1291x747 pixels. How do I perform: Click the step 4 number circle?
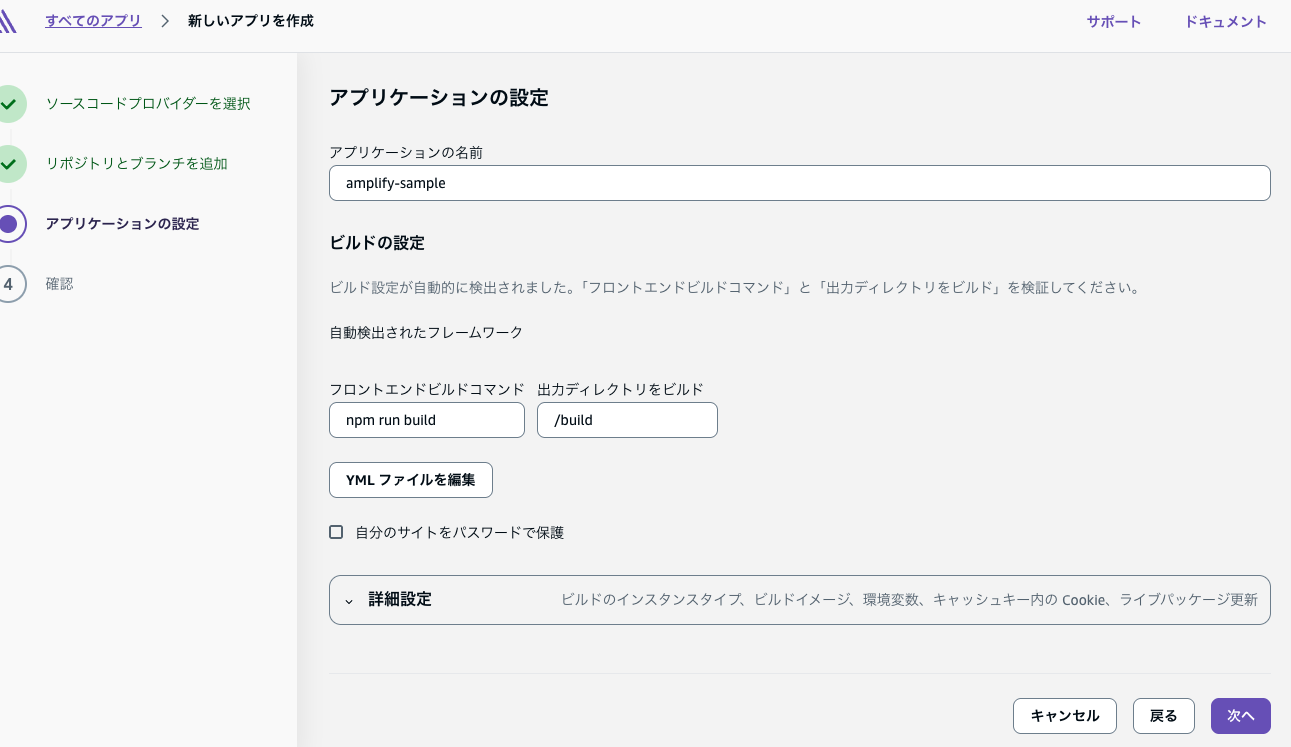click(x=9, y=284)
